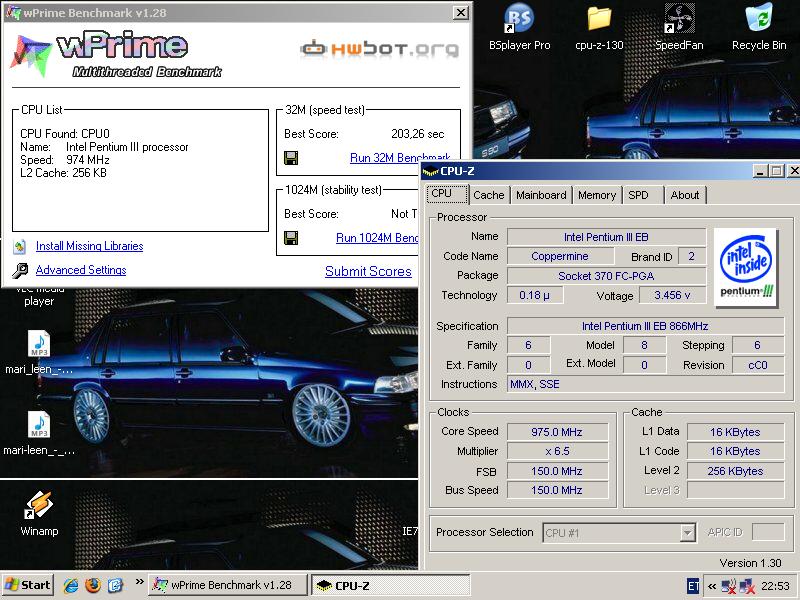Click the first network tray icon with a red X

(x=729, y=586)
